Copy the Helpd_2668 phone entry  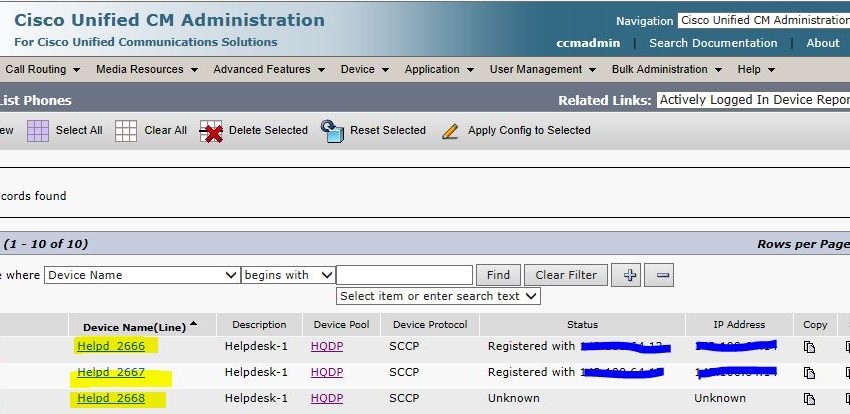tap(810, 399)
